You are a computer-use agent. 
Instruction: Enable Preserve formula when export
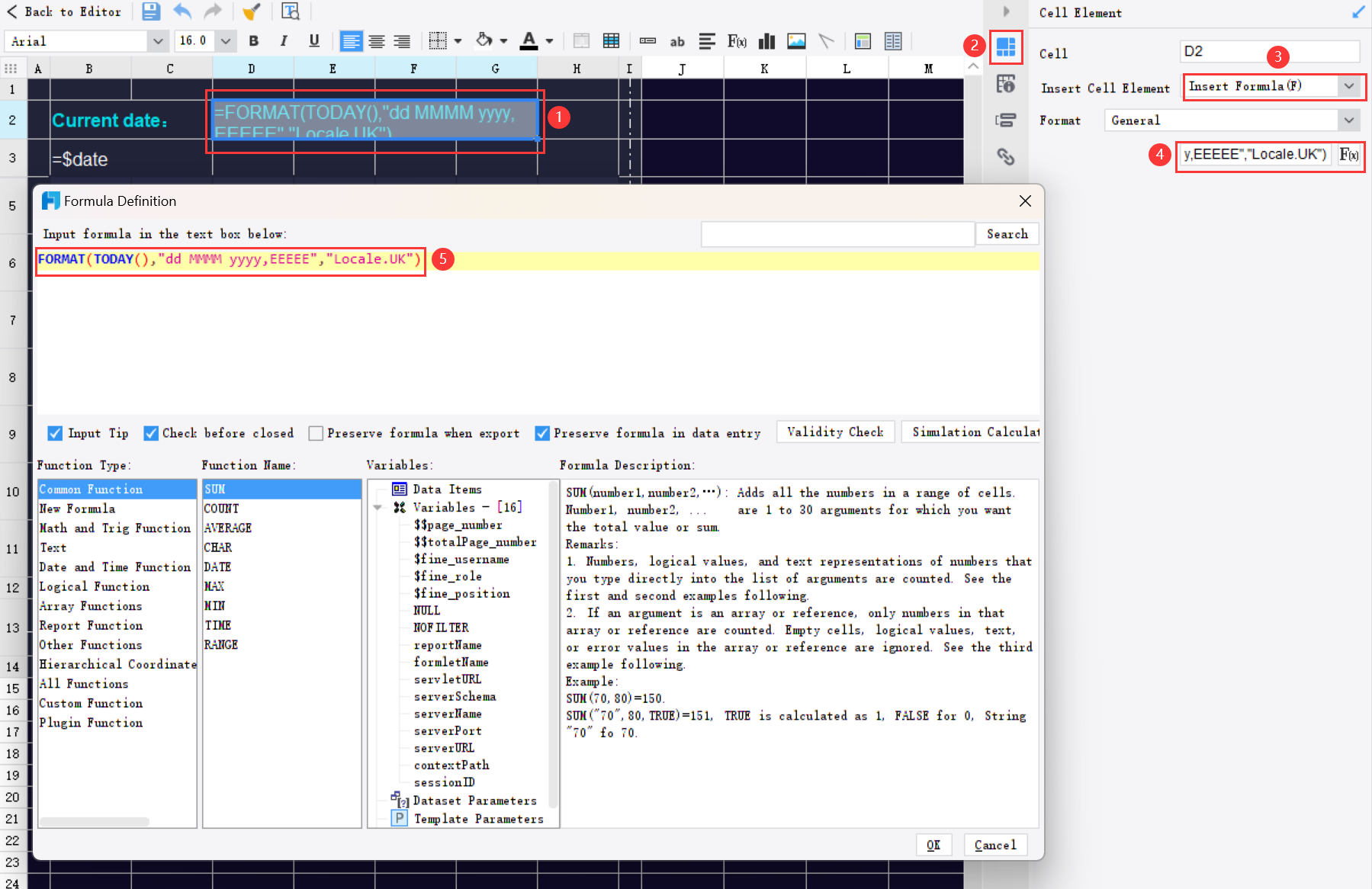coord(316,433)
